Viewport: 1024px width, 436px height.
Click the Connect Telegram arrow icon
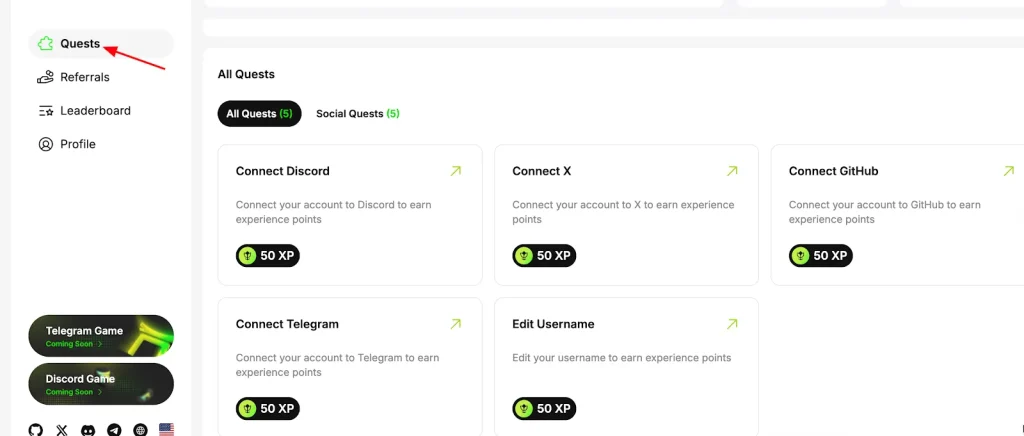click(x=456, y=324)
